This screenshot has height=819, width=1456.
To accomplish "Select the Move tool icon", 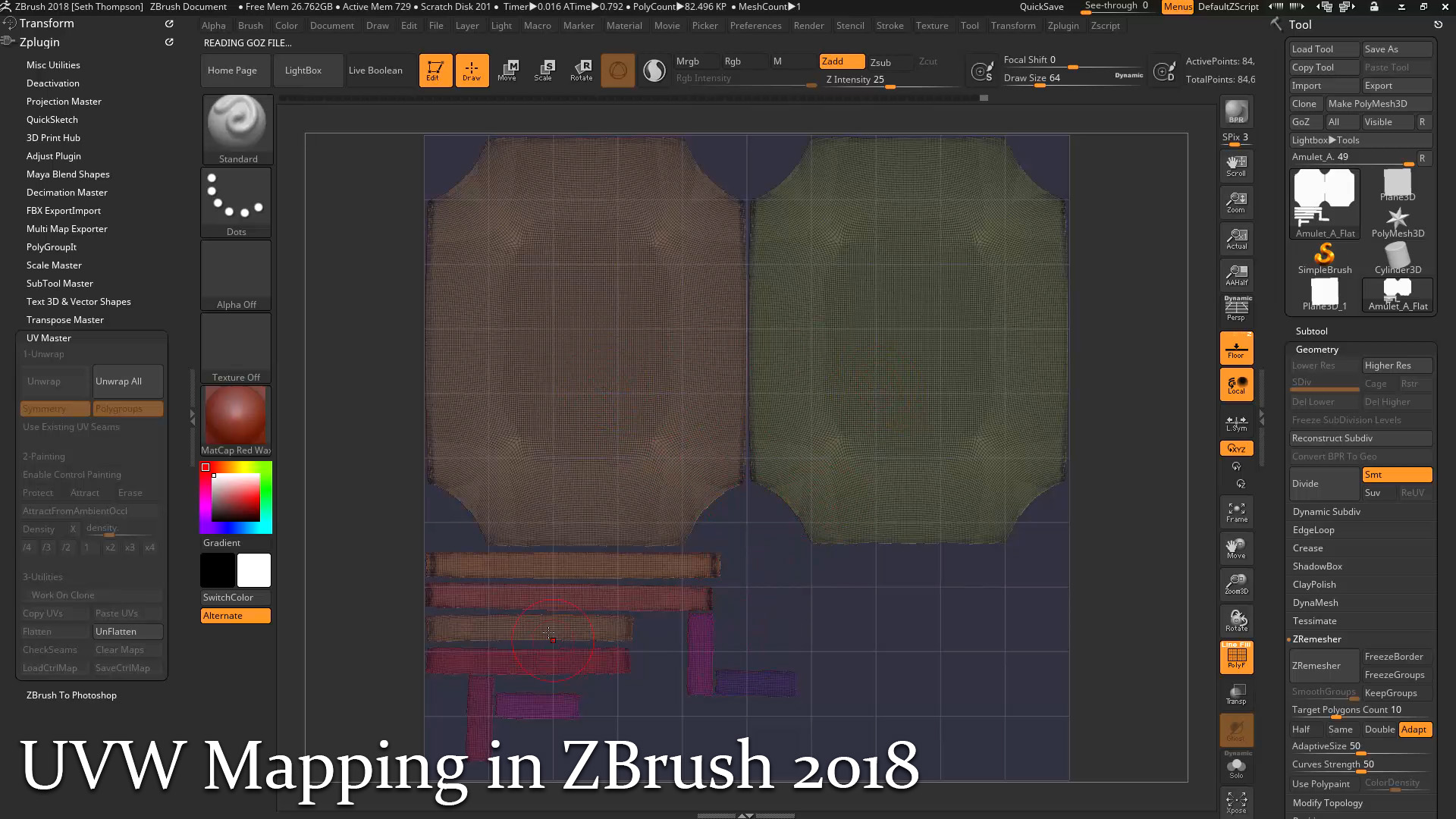I will coord(507,71).
